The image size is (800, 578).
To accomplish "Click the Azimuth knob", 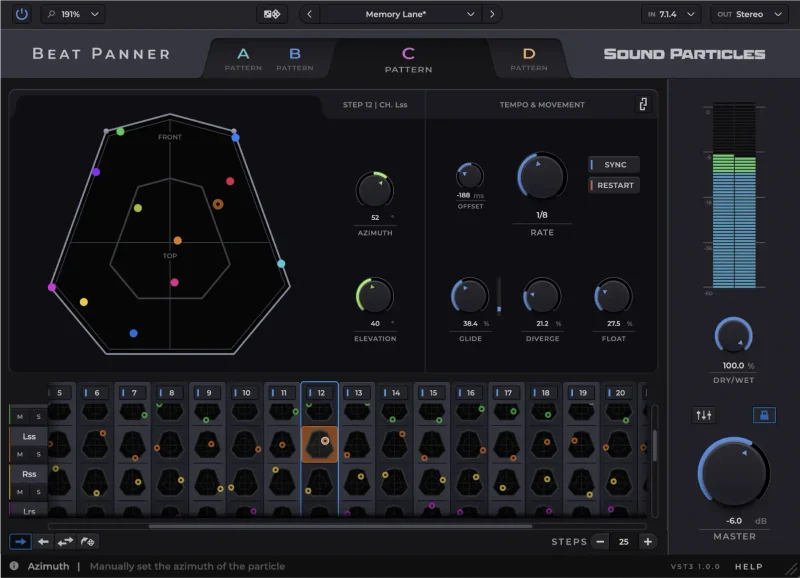I will [374, 190].
